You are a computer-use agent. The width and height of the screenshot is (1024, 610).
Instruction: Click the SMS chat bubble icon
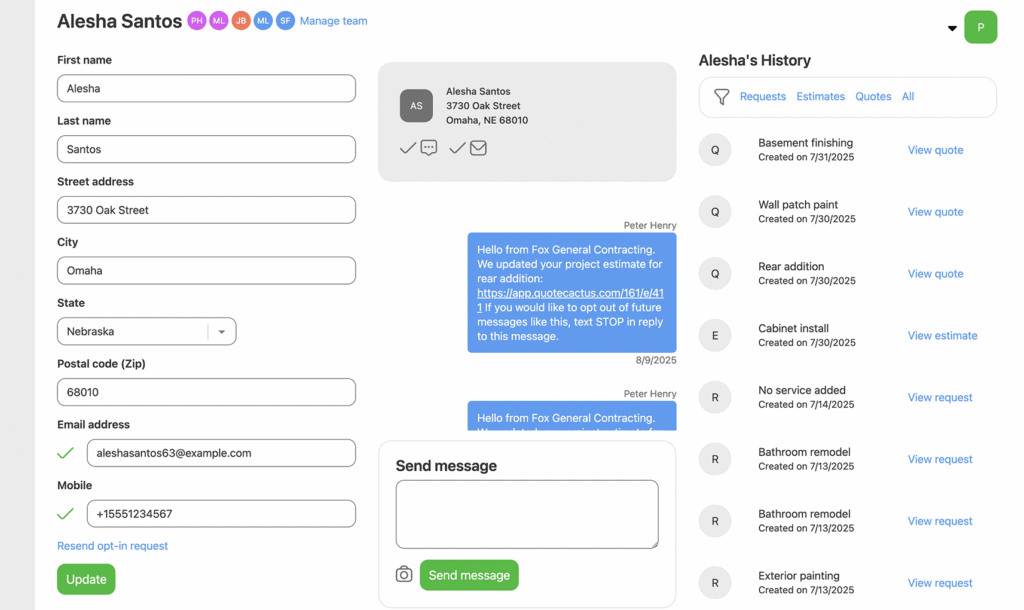click(x=429, y=148)
